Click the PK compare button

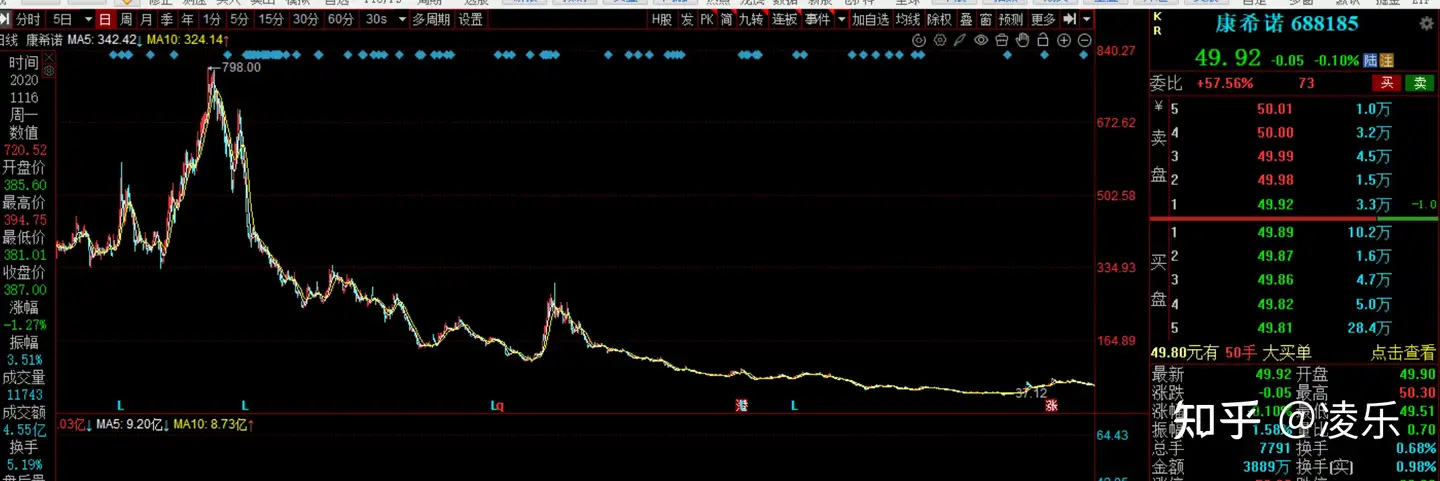tap(707, 19)
